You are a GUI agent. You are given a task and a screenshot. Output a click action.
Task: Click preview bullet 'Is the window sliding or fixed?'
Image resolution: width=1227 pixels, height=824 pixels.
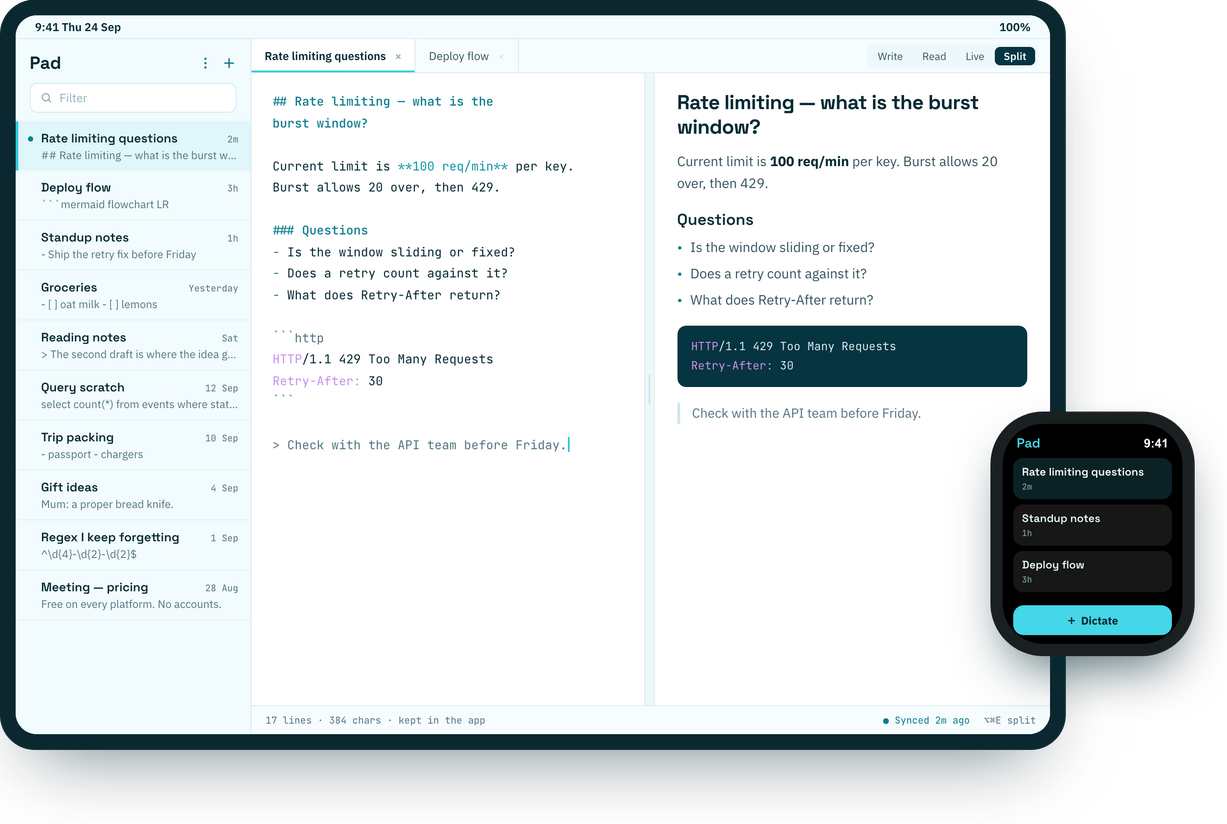coord(782,248)
